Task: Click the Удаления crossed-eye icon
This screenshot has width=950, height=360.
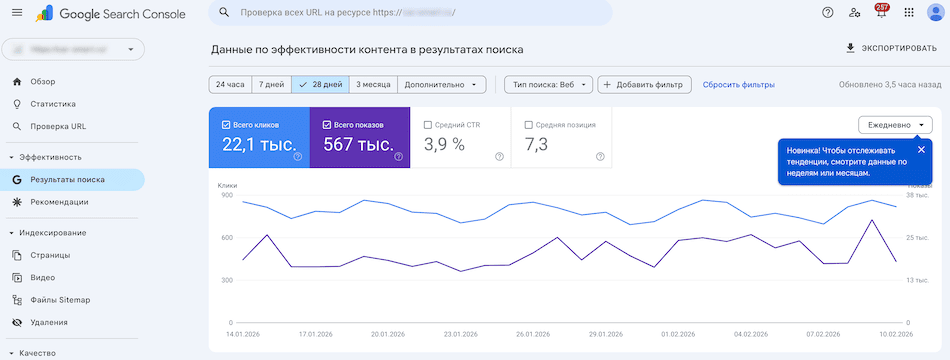Action: point(17,322)
